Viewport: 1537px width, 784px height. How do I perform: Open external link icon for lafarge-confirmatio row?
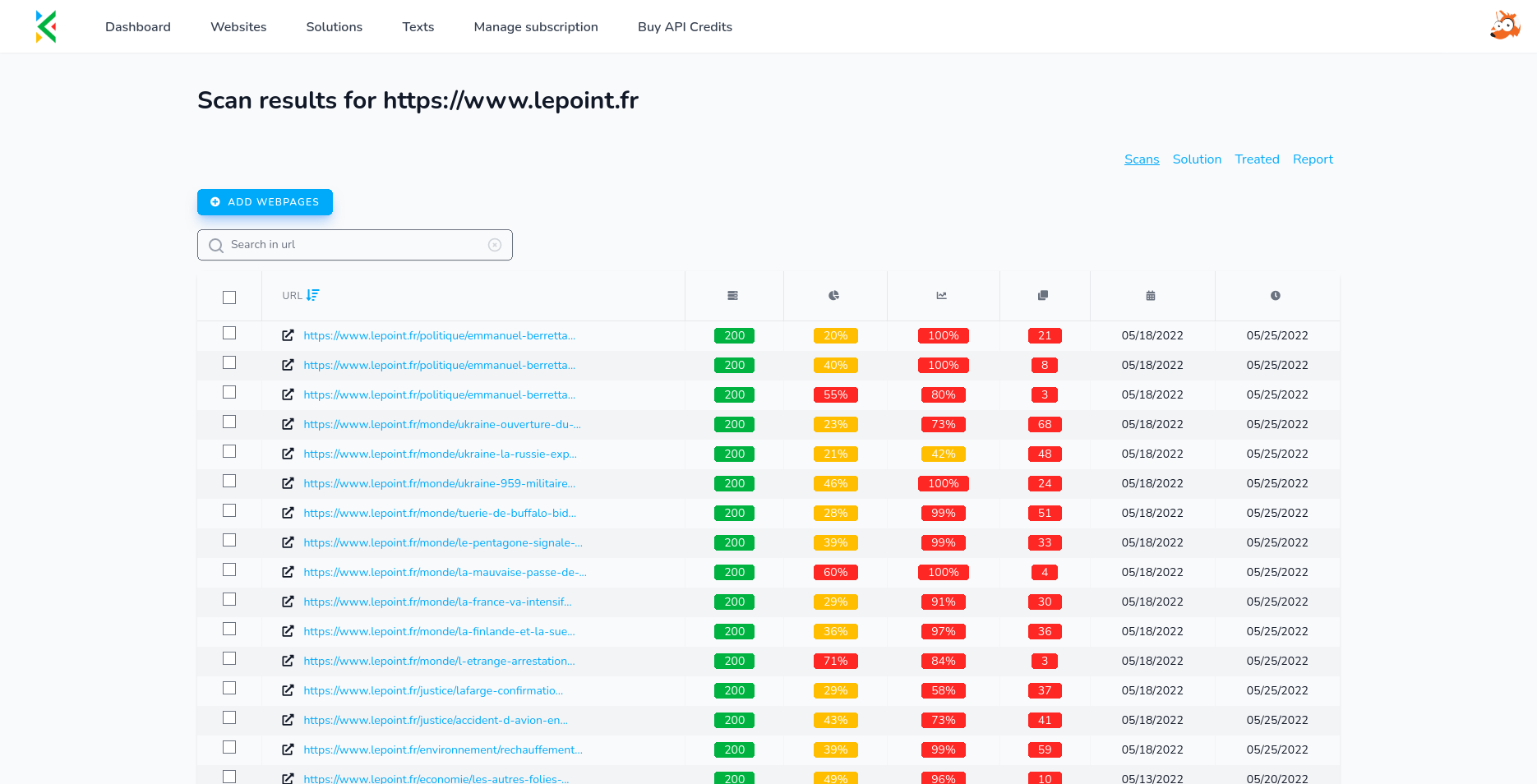click(288, 690)
